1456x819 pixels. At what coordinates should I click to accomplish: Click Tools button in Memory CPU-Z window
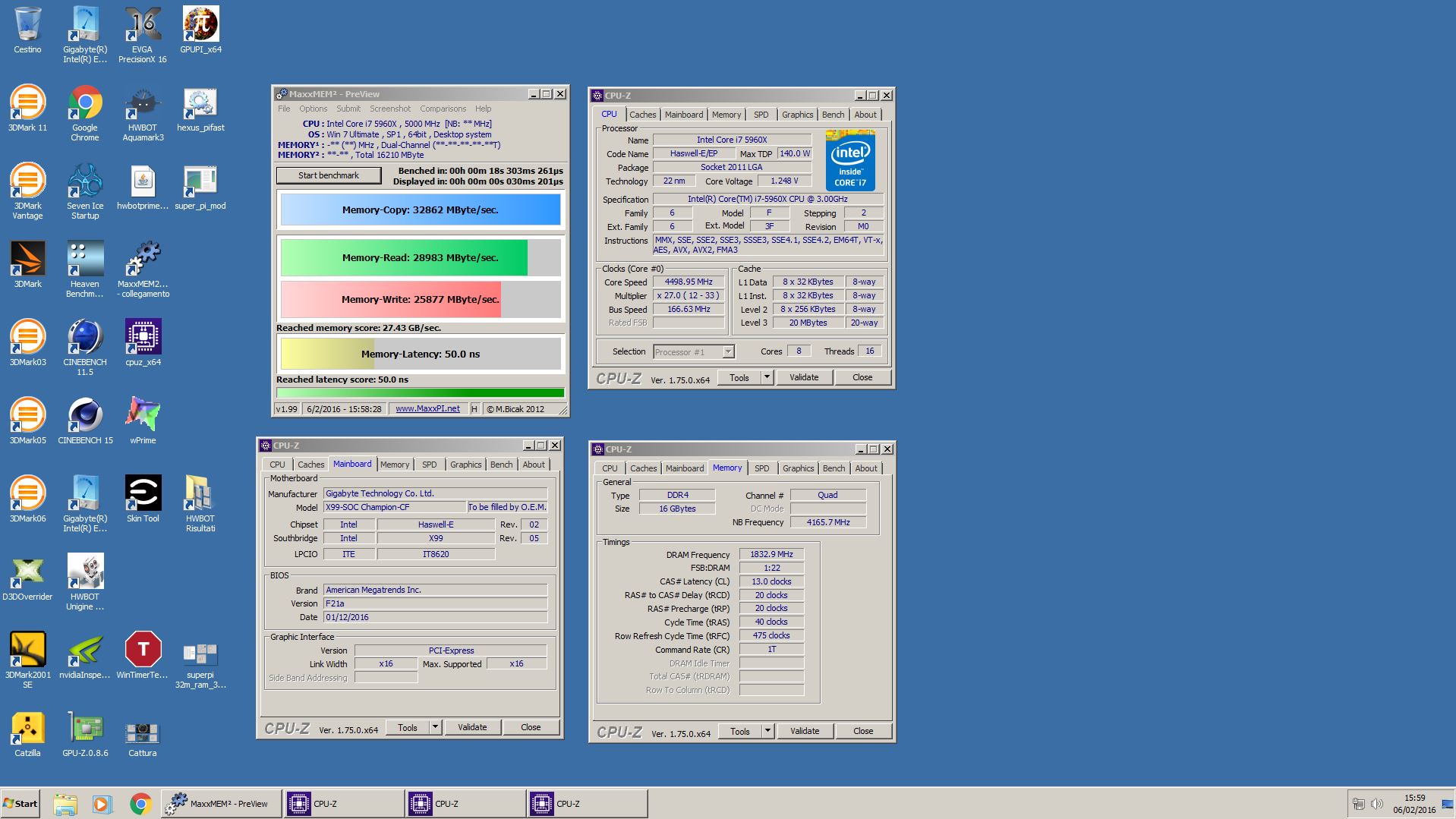click(740, 731)
